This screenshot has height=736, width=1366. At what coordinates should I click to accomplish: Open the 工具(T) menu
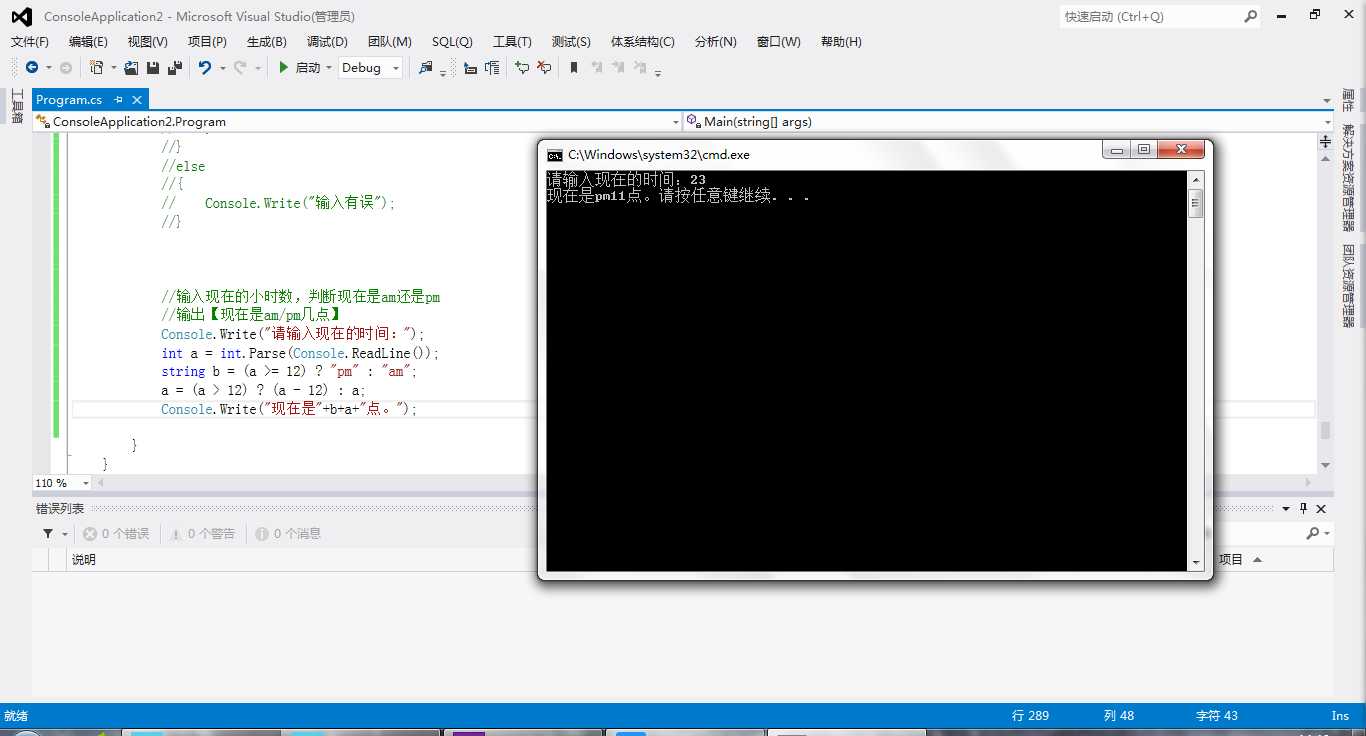click(512, 41)
